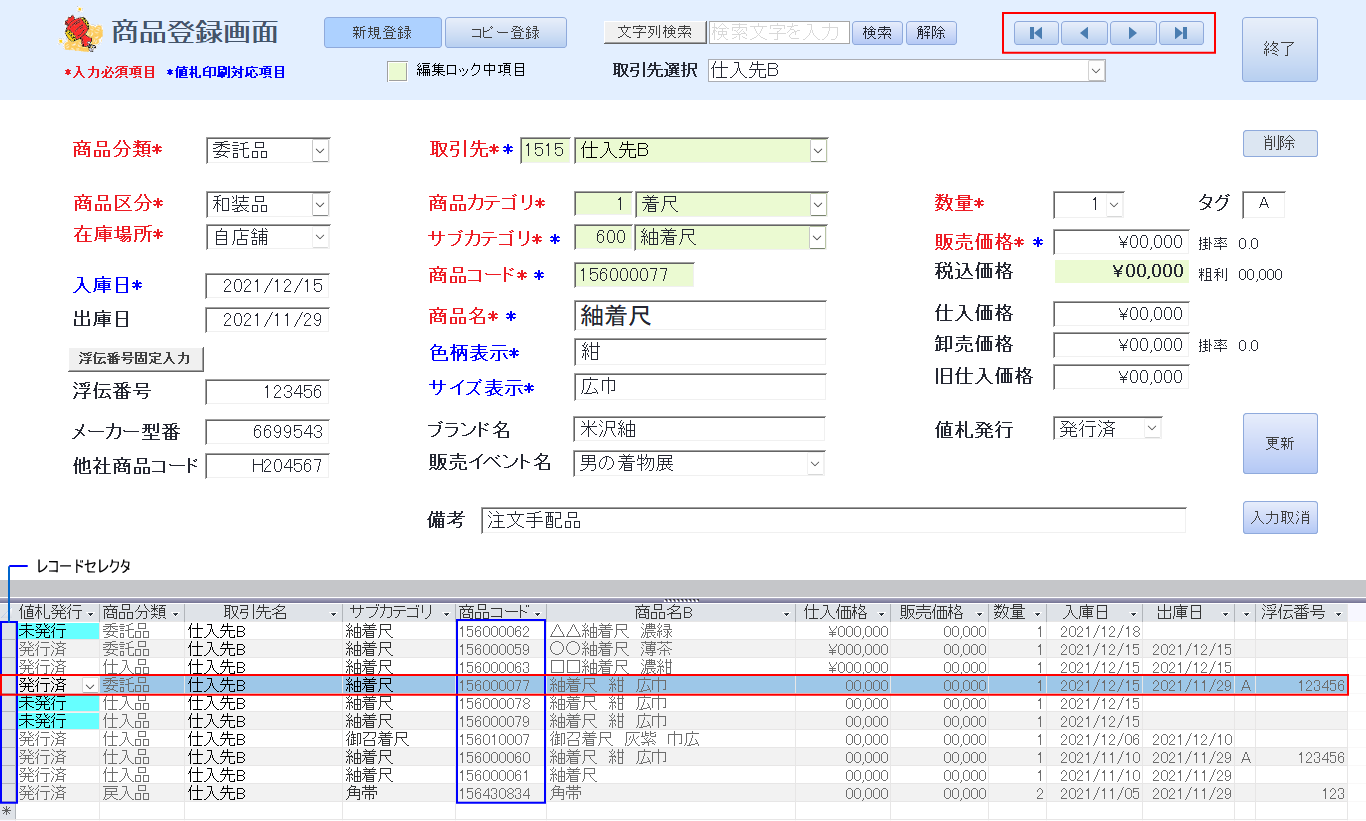Click the □□紬着尺 濃紺 cell
Screen dimensions: 1366x821
click(x=671, y=667)
